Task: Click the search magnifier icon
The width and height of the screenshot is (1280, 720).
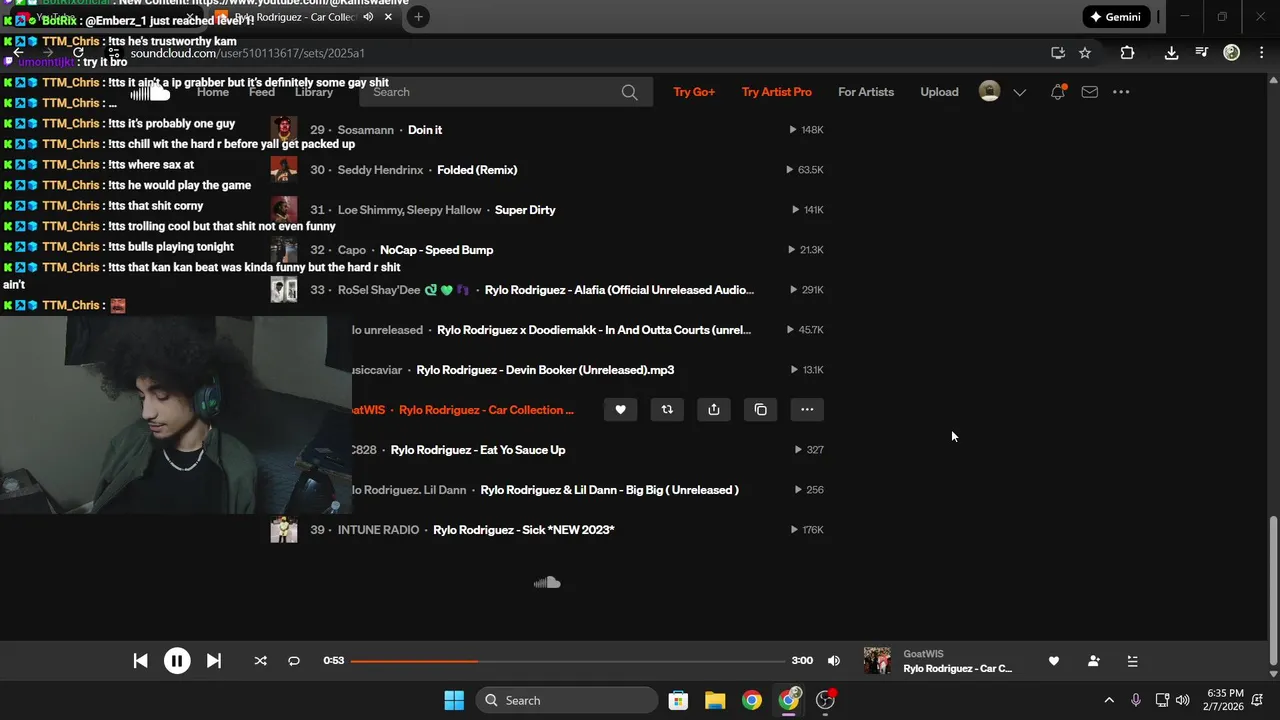Action: pos(629,92)
